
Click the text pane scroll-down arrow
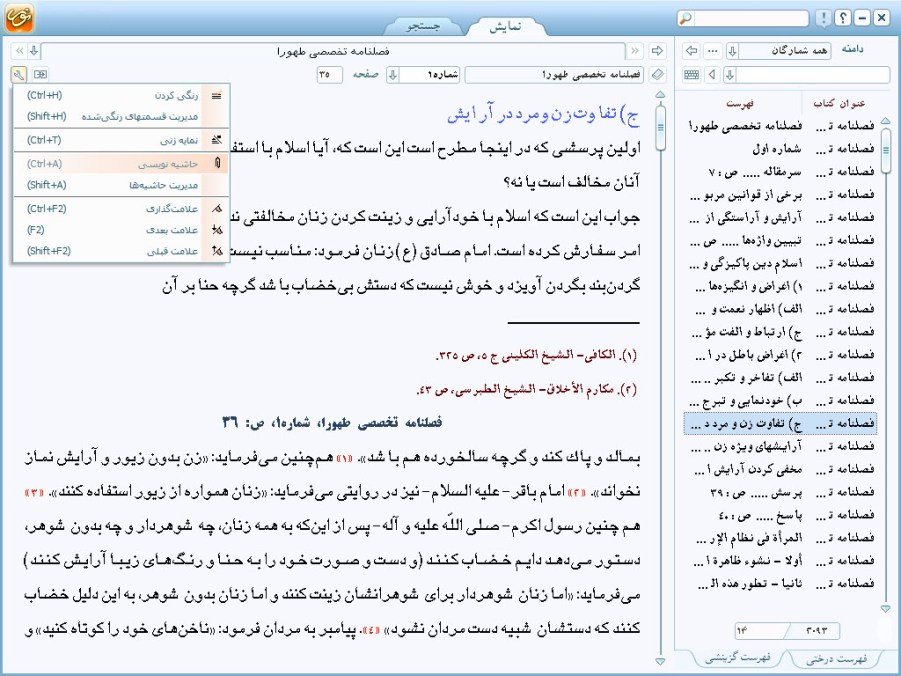(660, 662)
